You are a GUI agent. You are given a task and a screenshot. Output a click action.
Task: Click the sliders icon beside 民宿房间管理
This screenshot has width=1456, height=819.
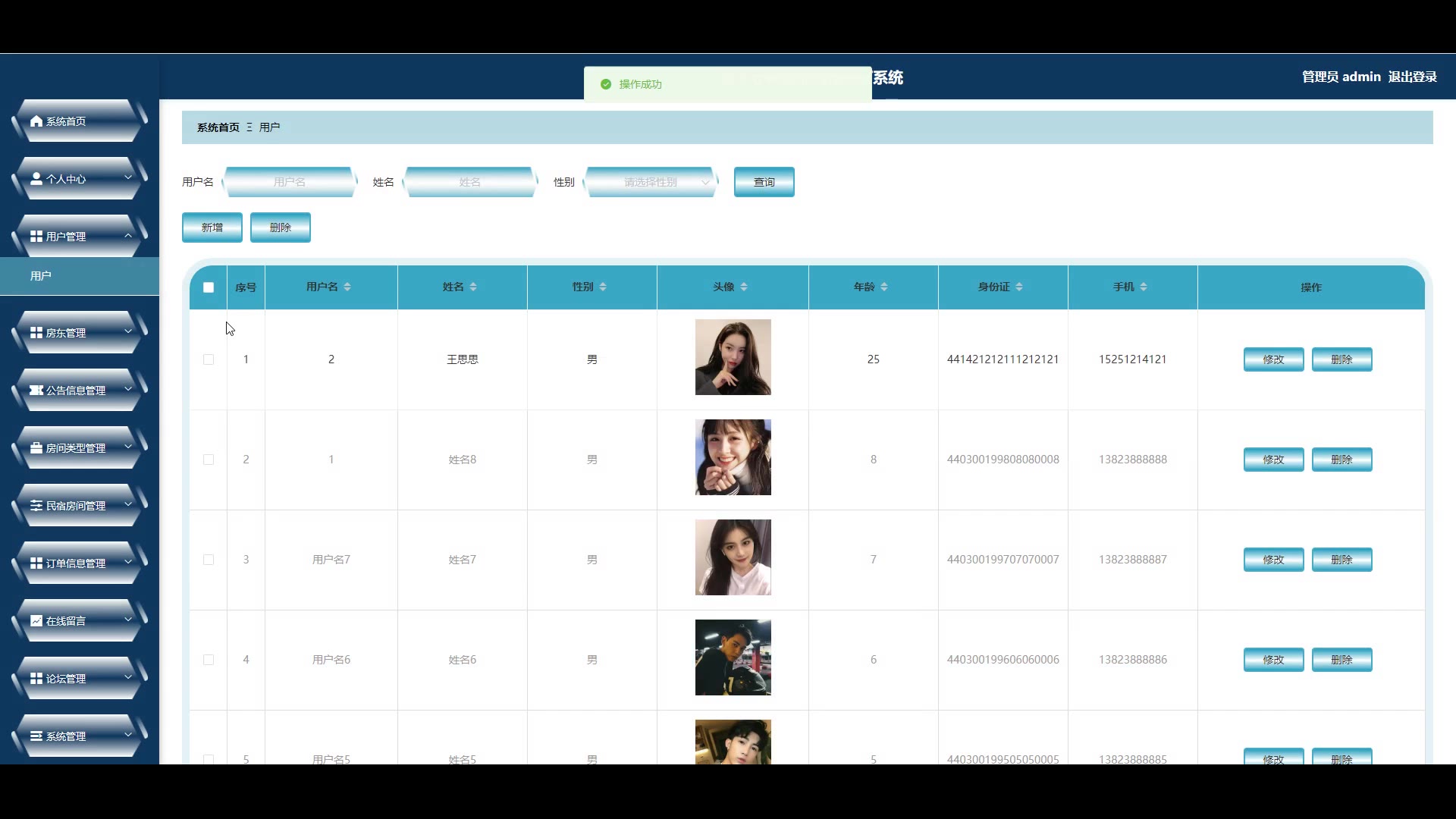click(x=36, y=506)
